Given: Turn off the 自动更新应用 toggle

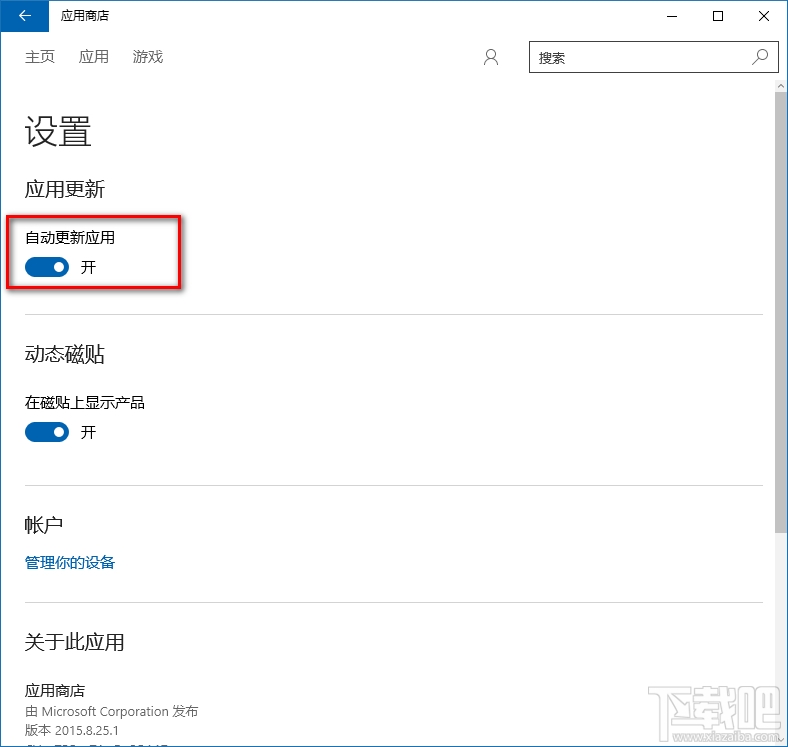Looking at the screenshot, I should 47,267.
